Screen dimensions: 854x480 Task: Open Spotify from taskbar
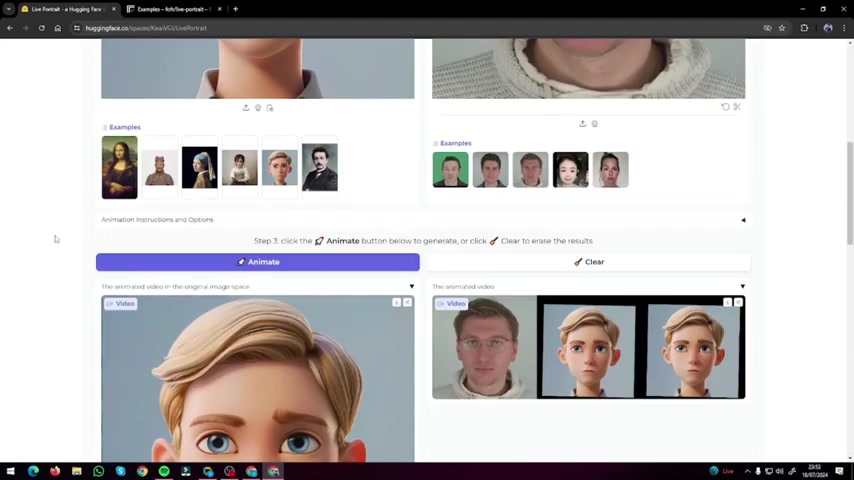[x=164, y=471]
